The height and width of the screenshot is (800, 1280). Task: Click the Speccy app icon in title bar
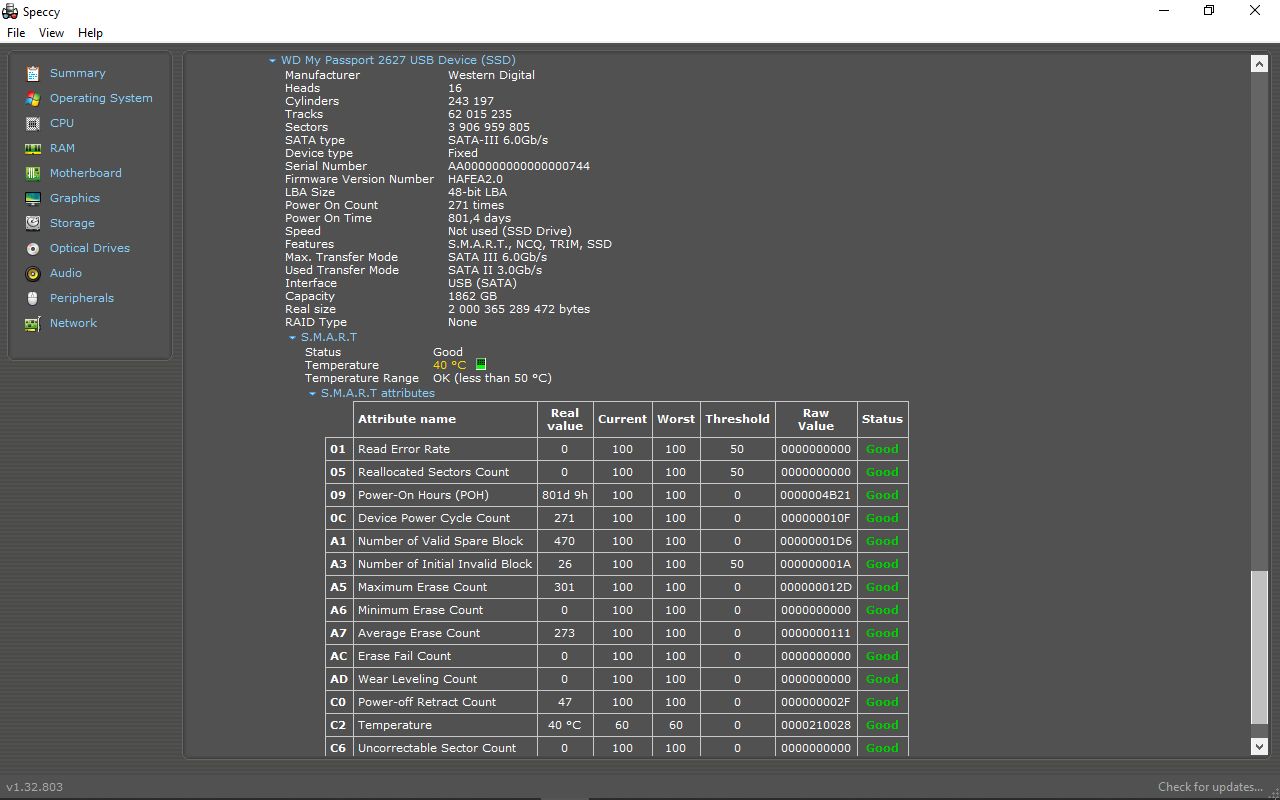pos(11,11)
